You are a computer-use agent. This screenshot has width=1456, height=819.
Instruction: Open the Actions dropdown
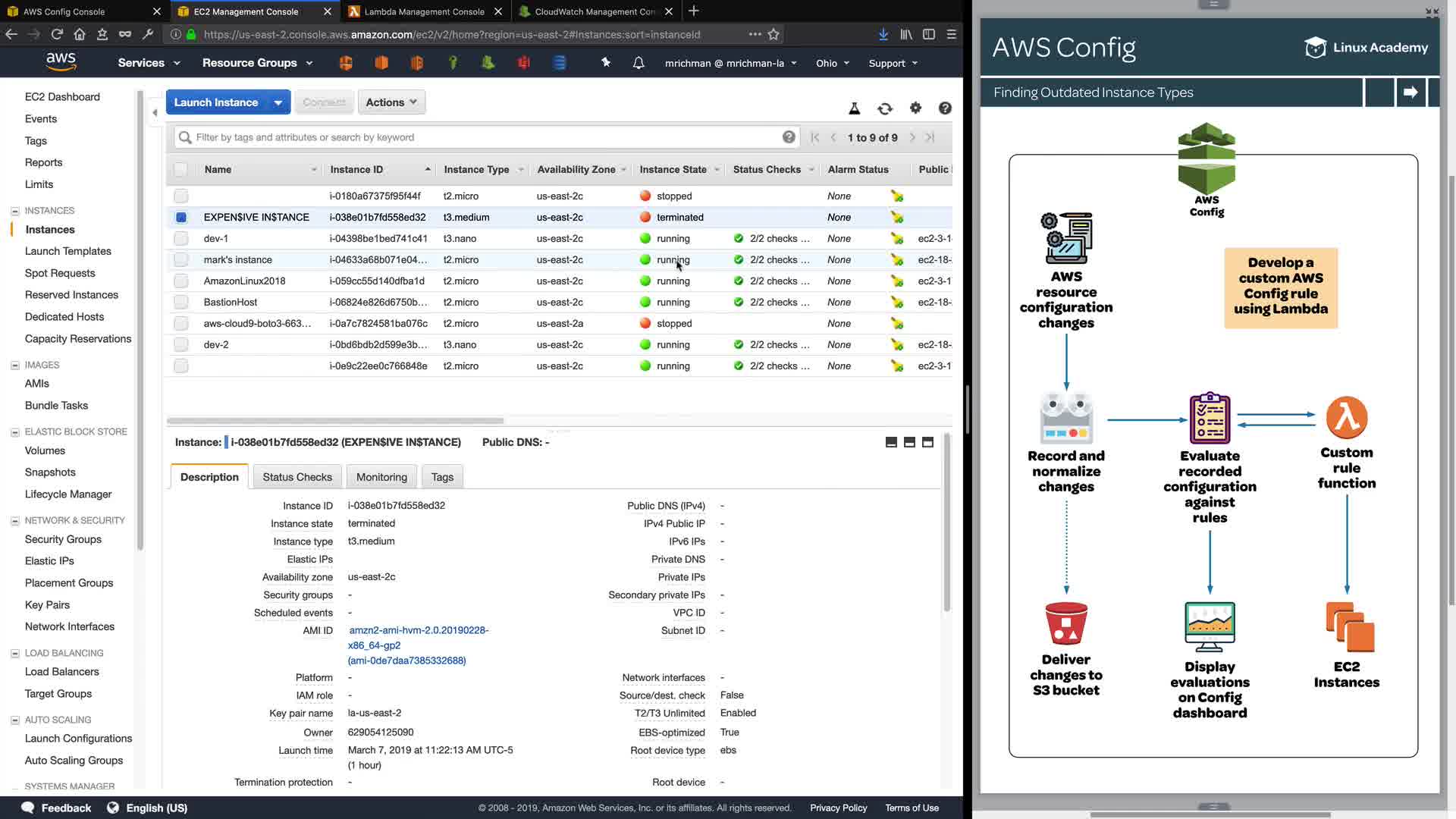click(391, 102)
